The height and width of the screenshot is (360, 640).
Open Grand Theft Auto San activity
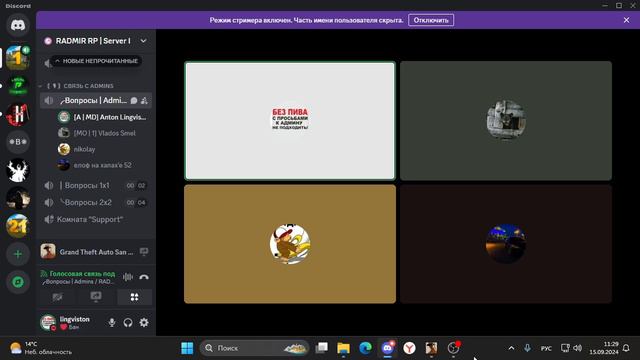click(88, 252)
